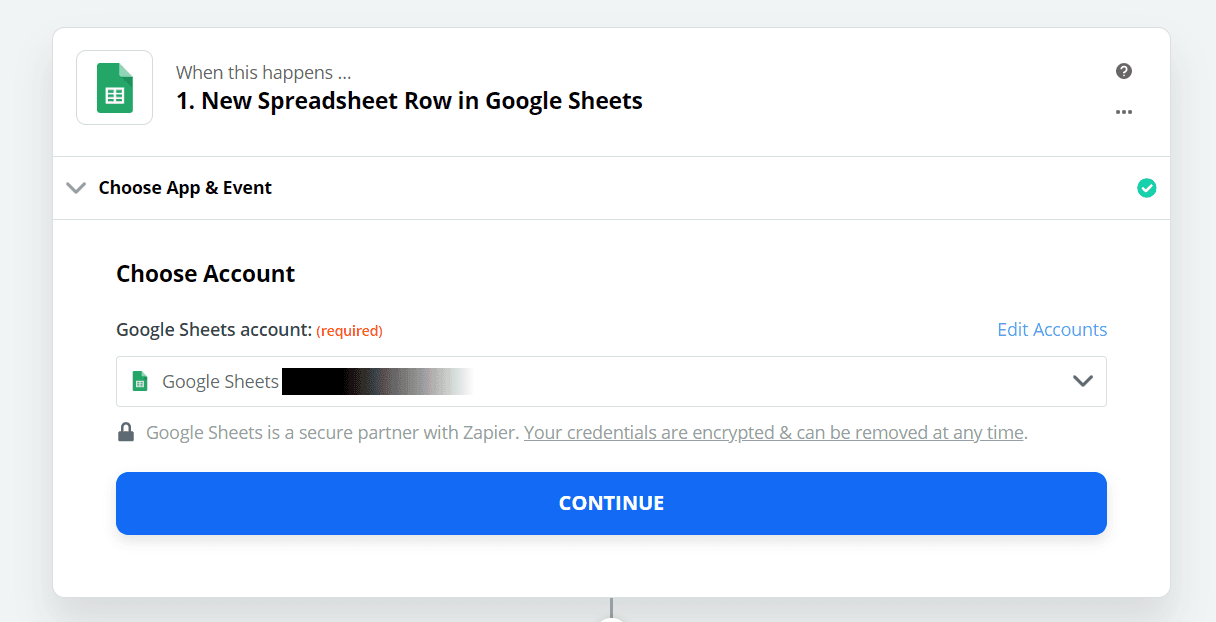Click the large Google Sheets app icon
The image size is (1216, 622).
(x=115, y=87)
